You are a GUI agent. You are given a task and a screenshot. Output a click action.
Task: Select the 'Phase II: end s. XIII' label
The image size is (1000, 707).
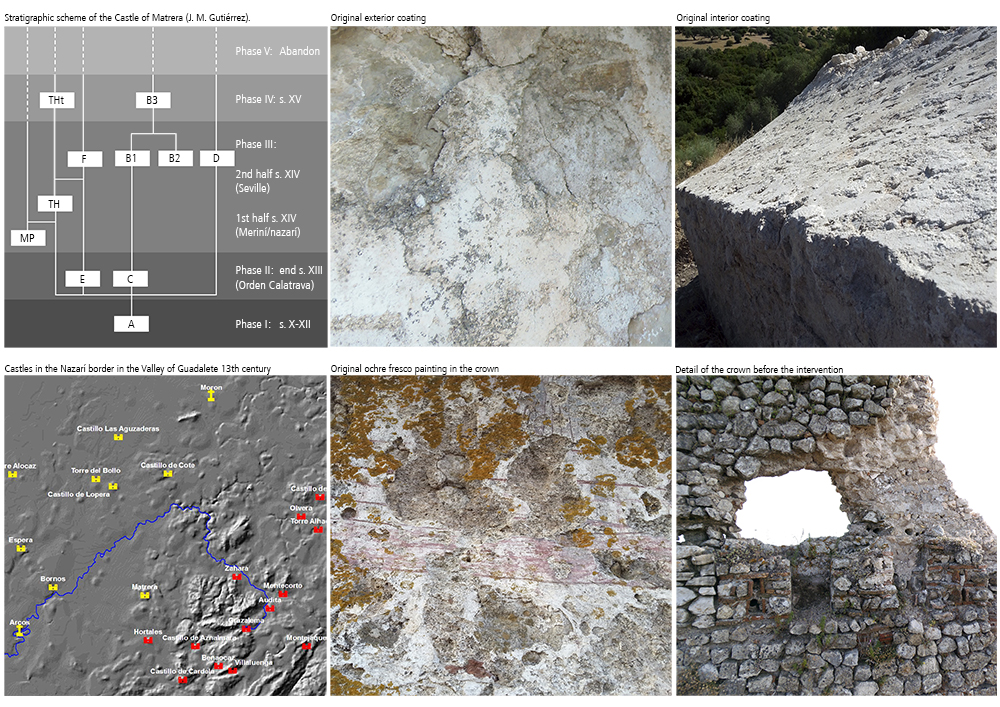coord(279,270)
